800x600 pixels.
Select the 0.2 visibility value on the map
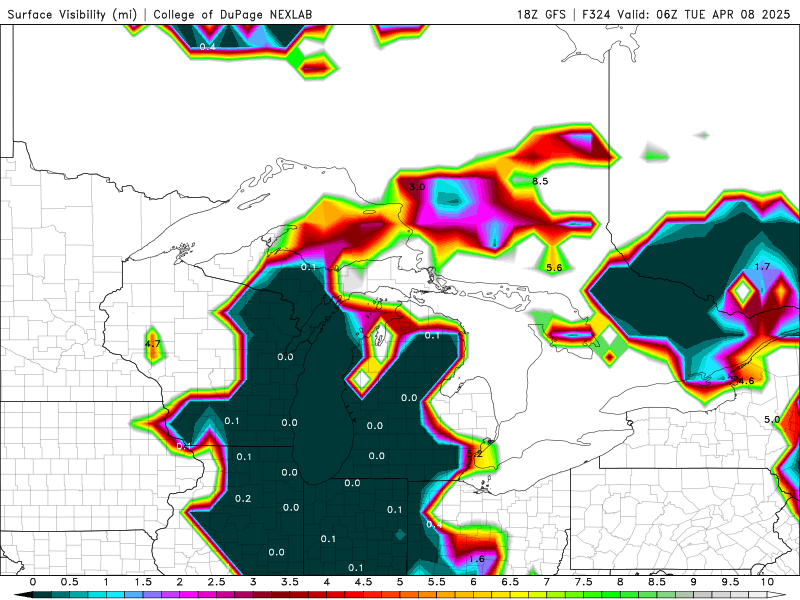243,498
